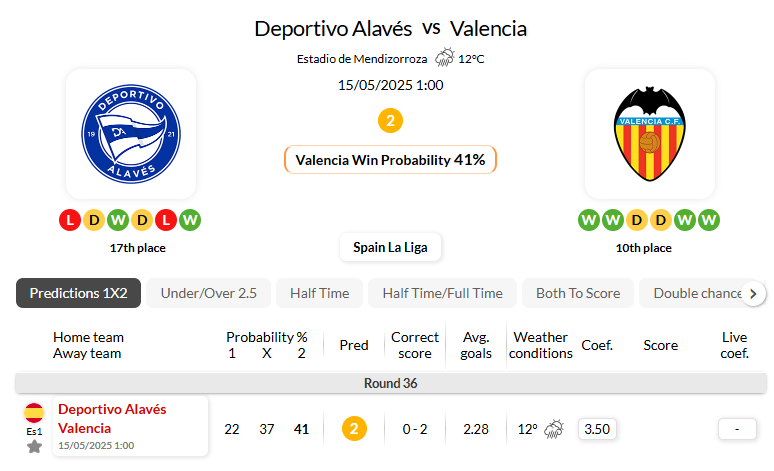Switch to the Under/Over 2.5 tab
Image resolution: width=774 pixels, height=471 pixels.
coord(209,293)
